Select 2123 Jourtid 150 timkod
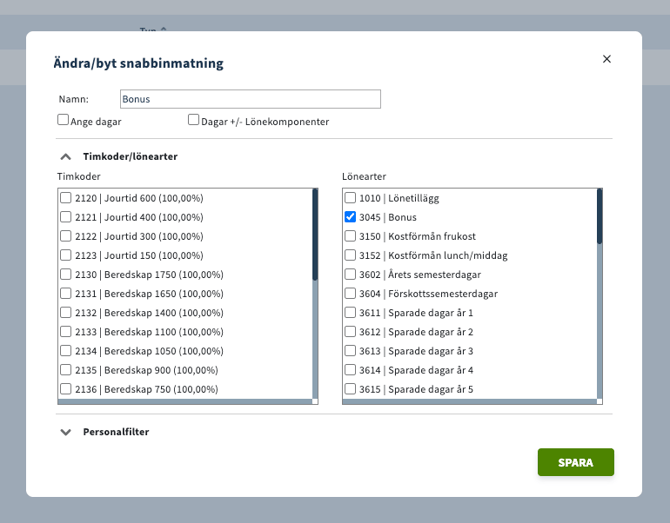This screenshot has width=670, height=523. tap(66, 255)
